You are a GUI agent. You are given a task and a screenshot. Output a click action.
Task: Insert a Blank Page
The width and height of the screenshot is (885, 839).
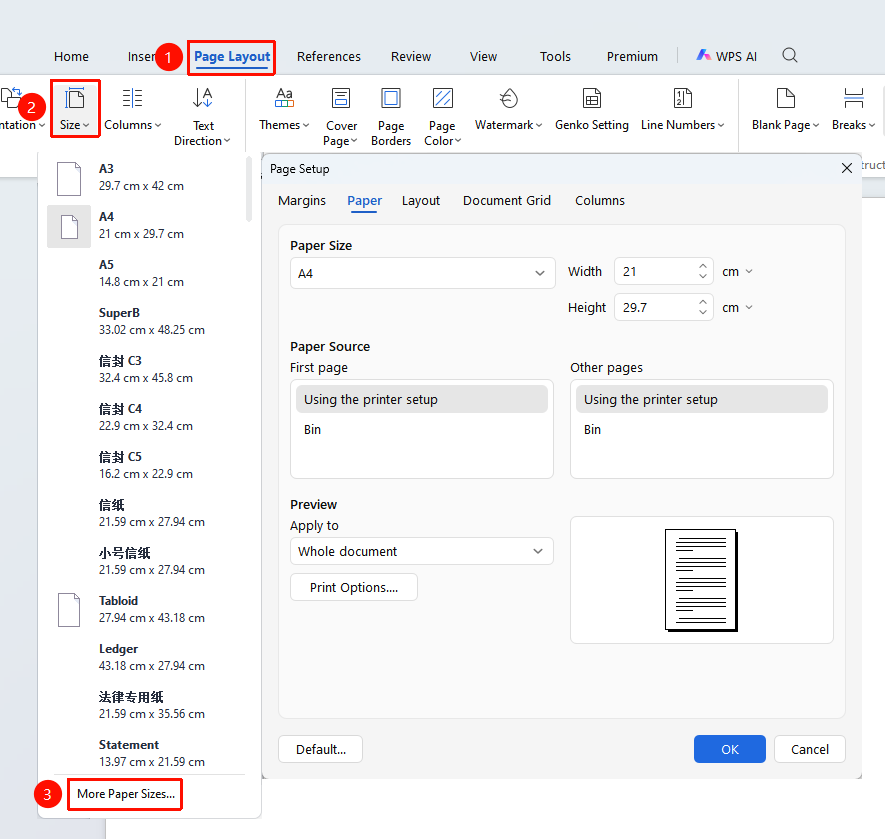point(786,98)
